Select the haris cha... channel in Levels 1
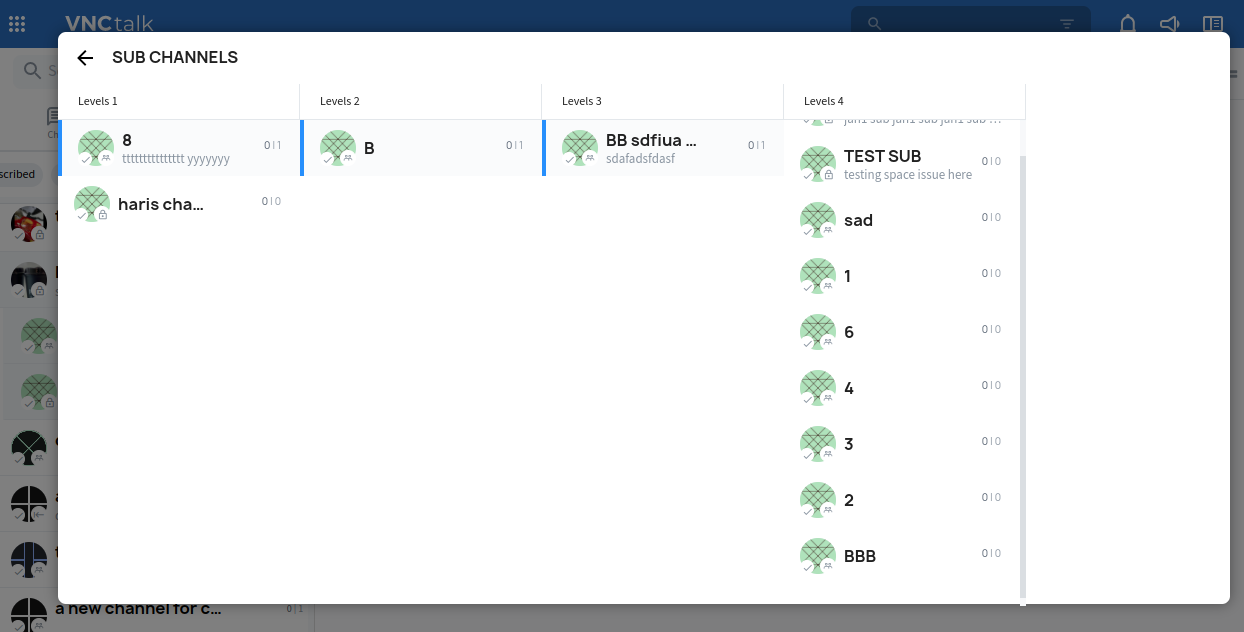This screenshot has height=632, width=1244. pyautogui.click(x=160, y=204)
